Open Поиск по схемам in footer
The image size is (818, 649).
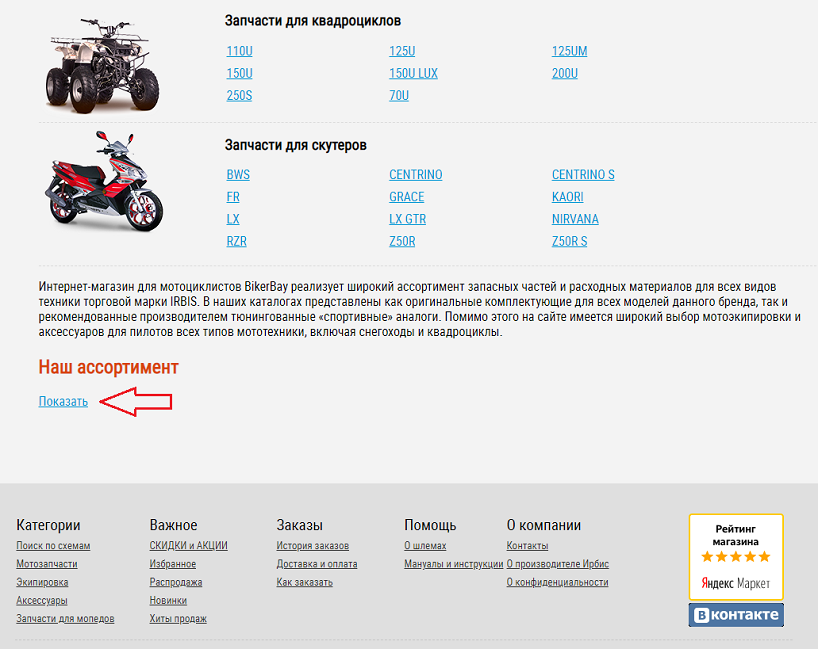pyautogui.click(x=53, y=546)
